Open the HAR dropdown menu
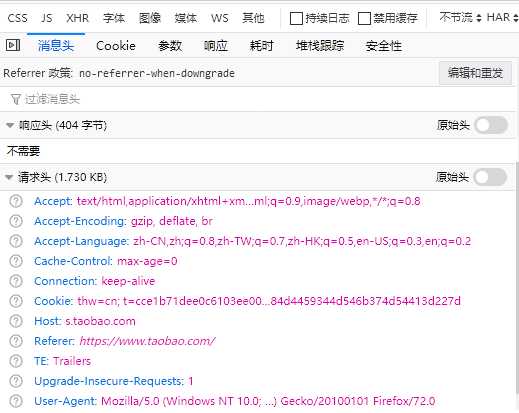The width and height of the screenshot is (519, 413). pyautogui.click(x=502, y=17)
